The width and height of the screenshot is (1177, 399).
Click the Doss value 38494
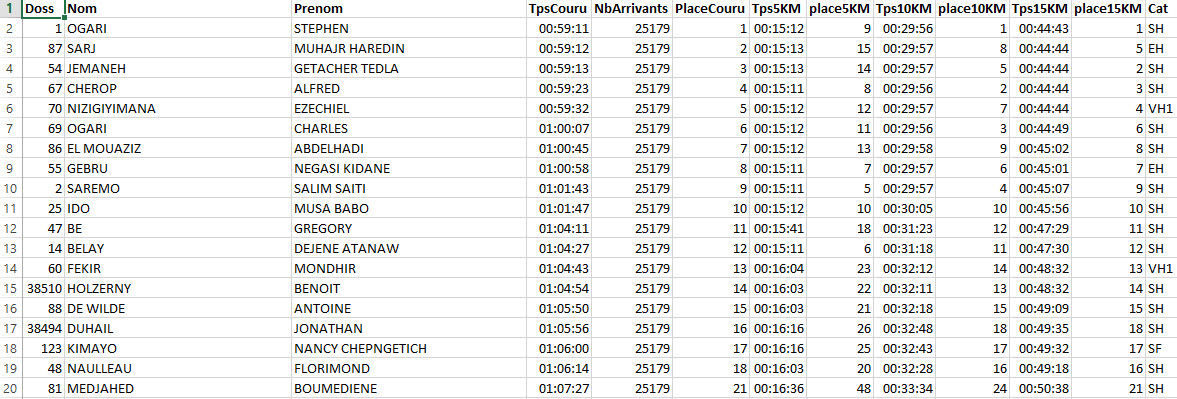coord(44,328)
